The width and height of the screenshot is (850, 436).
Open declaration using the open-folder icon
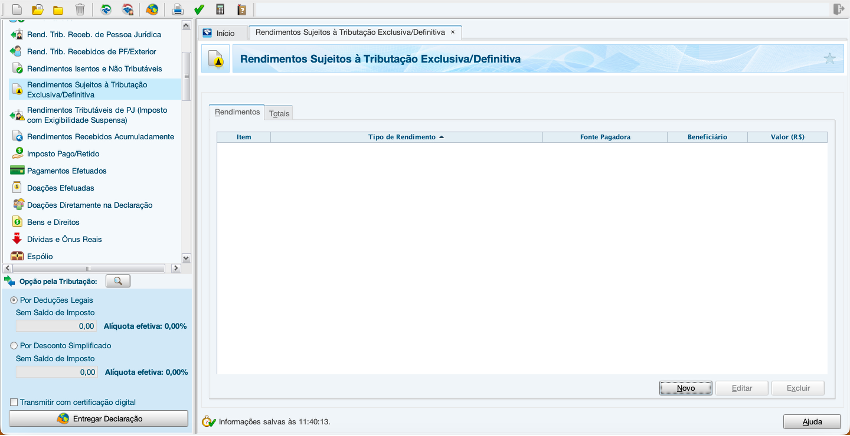pos(37,9)
